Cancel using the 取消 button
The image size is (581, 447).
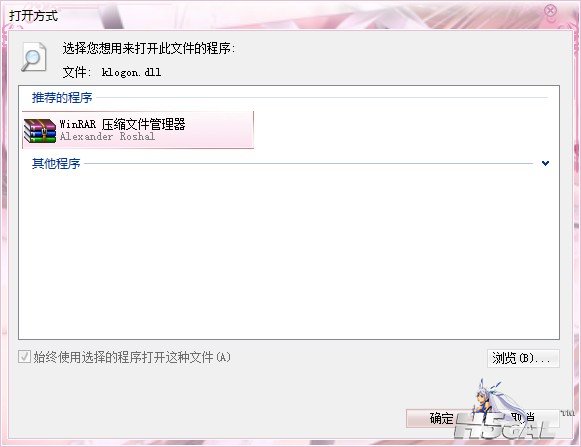click(x=524, y=418)
